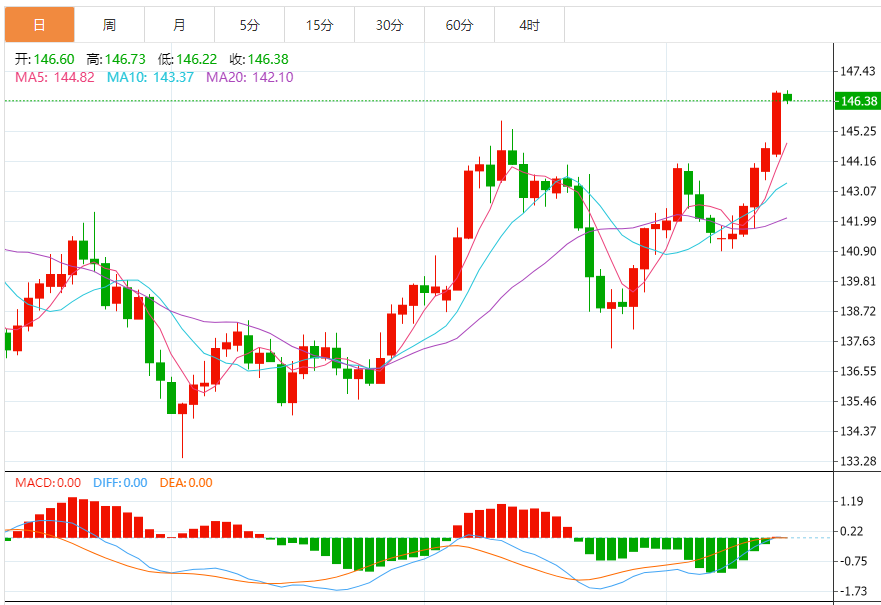Click the latest small green candlestick

tap(788, 98)
